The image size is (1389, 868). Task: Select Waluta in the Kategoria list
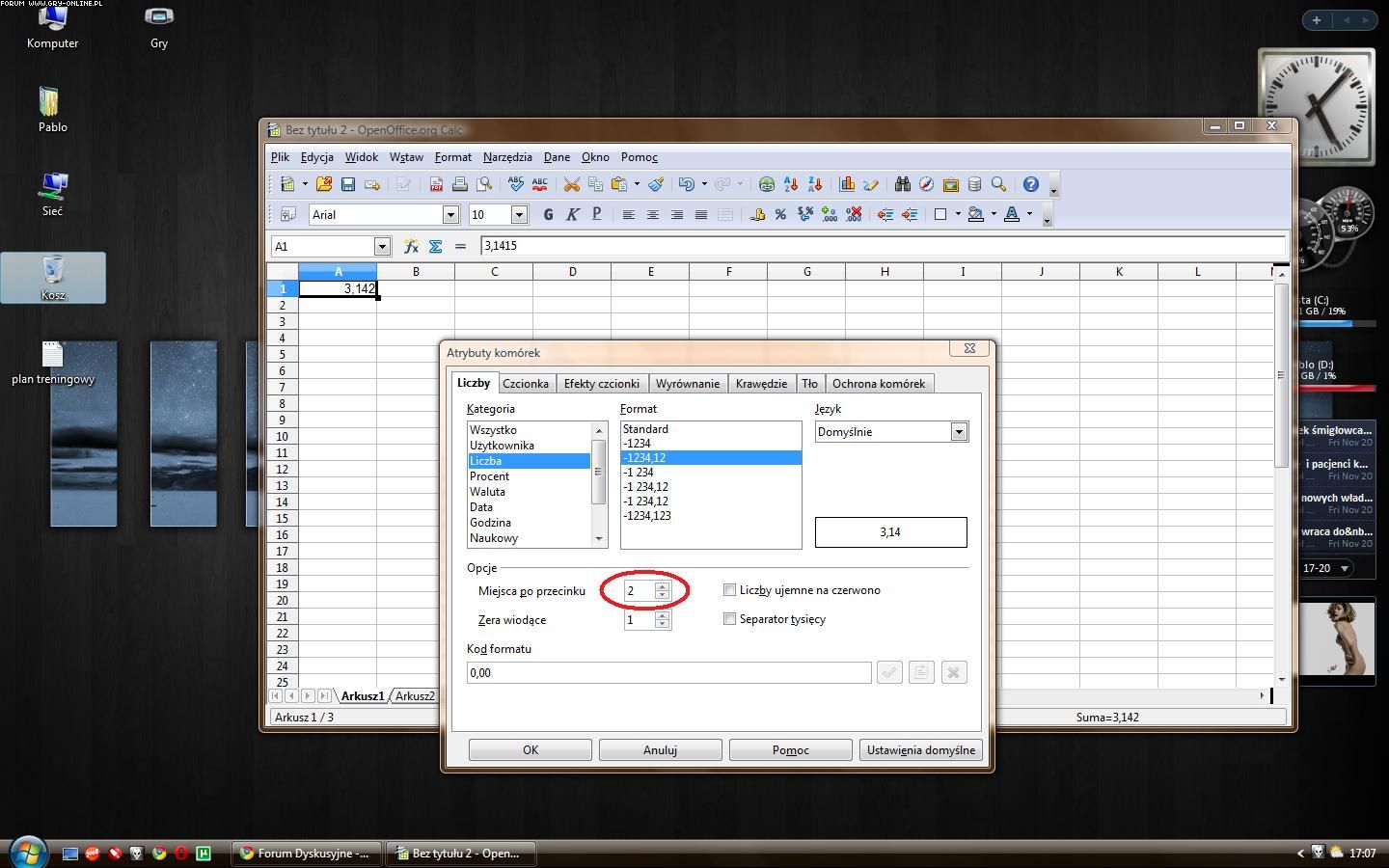tap(487, 492)
